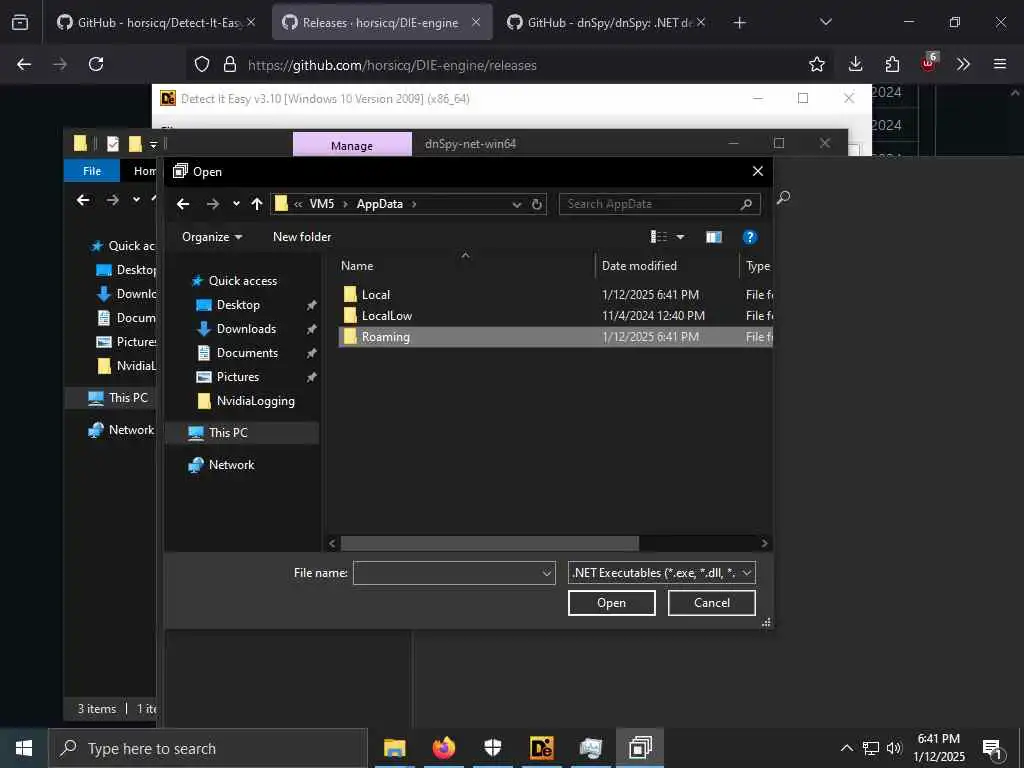This screenshot has width=1024, height=768.
Task: Open the Manage tab in File Explorer
Action: coord(351,146)
